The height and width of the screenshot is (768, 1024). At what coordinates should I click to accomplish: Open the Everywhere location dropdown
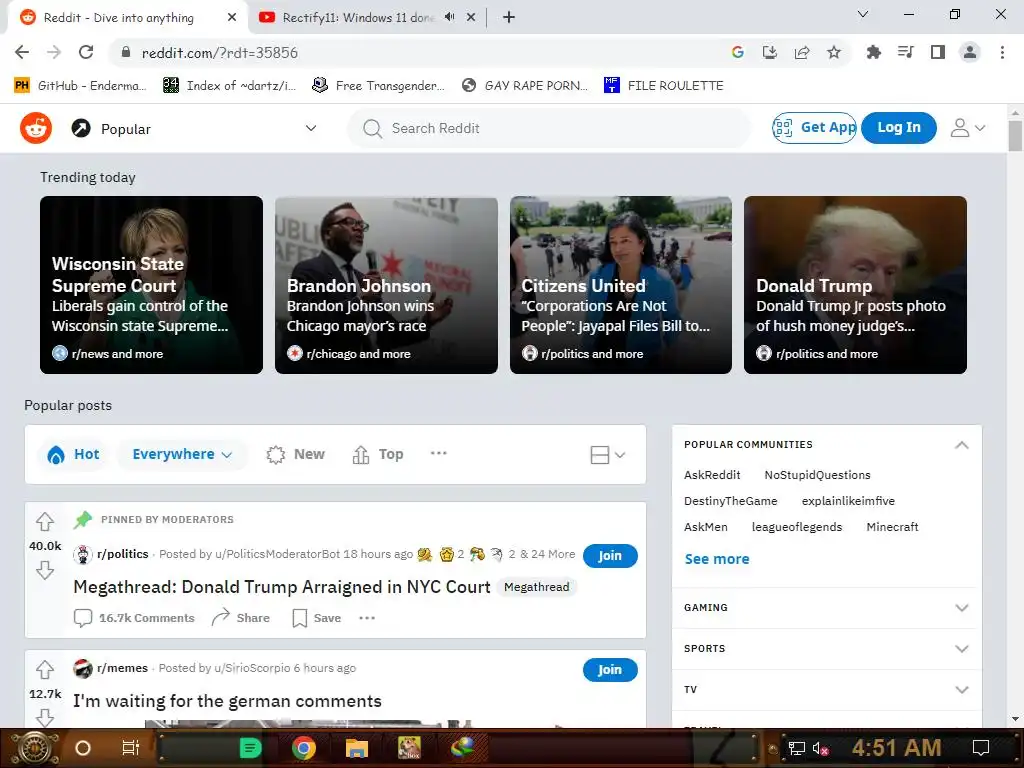(182, 455)
